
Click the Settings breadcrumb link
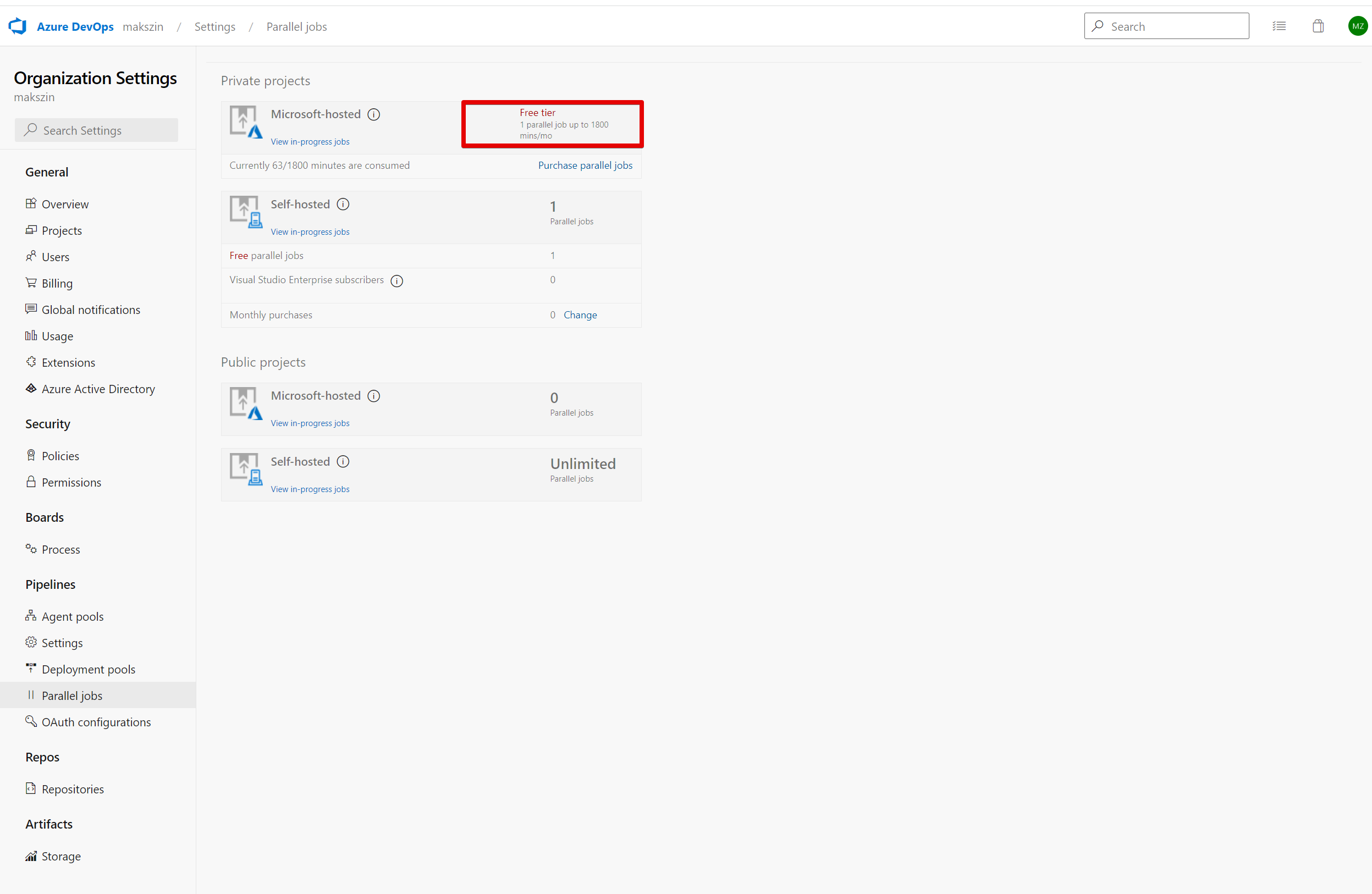pyautogui.click(x=214, y=26)
